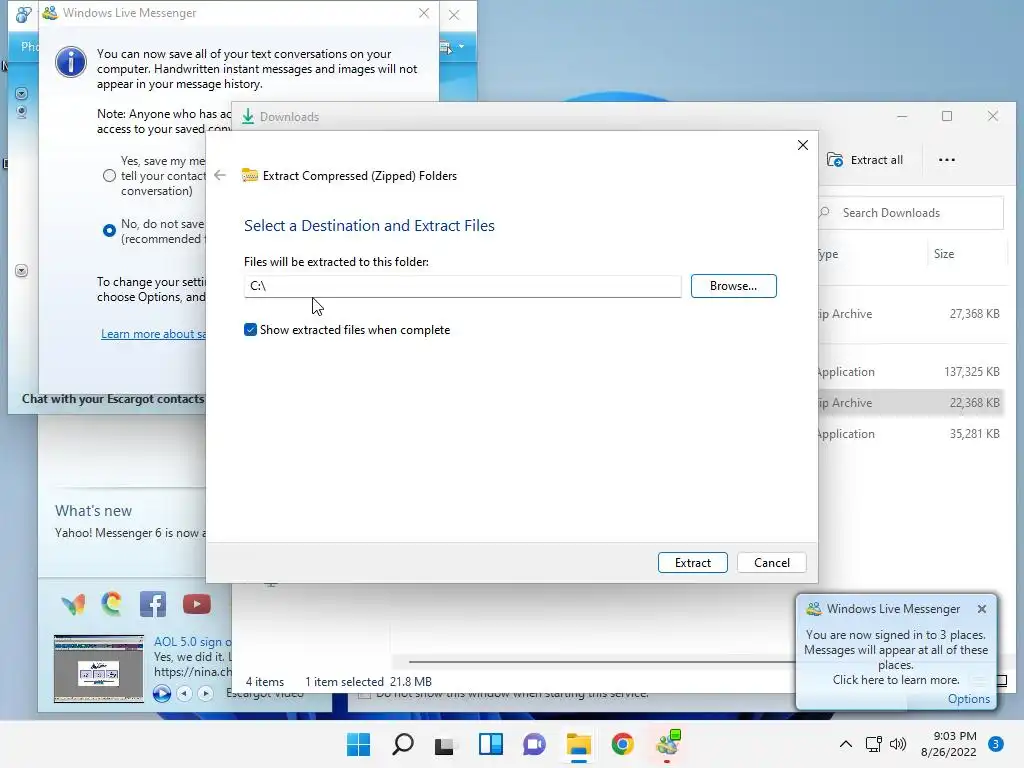Play the Escargot video

(162, 693)
